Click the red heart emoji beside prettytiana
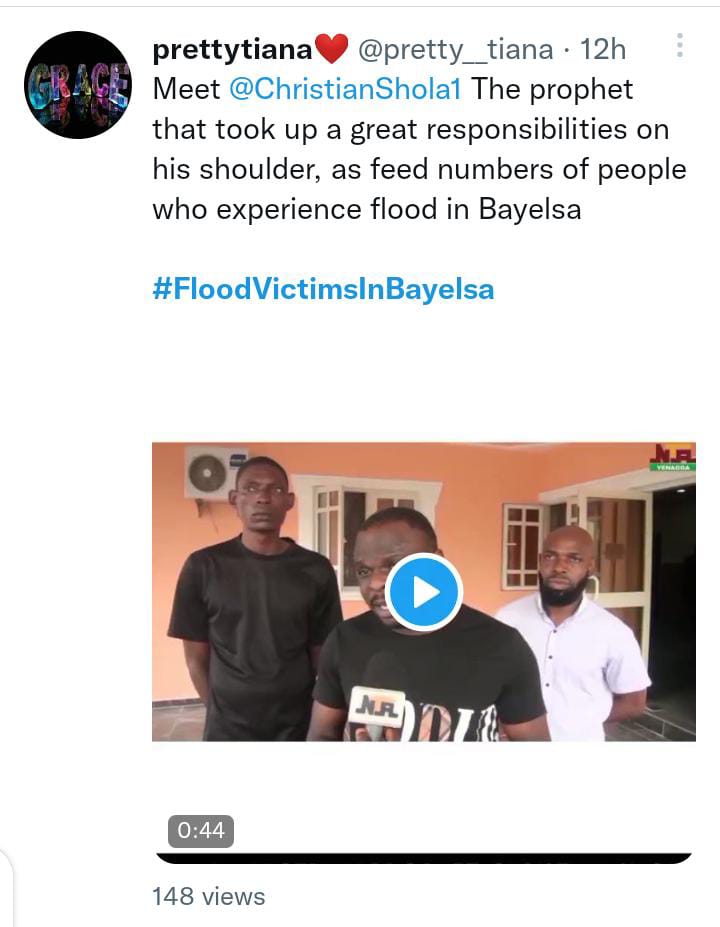Viewport: 720px width, 927px height. pos(331,48)
